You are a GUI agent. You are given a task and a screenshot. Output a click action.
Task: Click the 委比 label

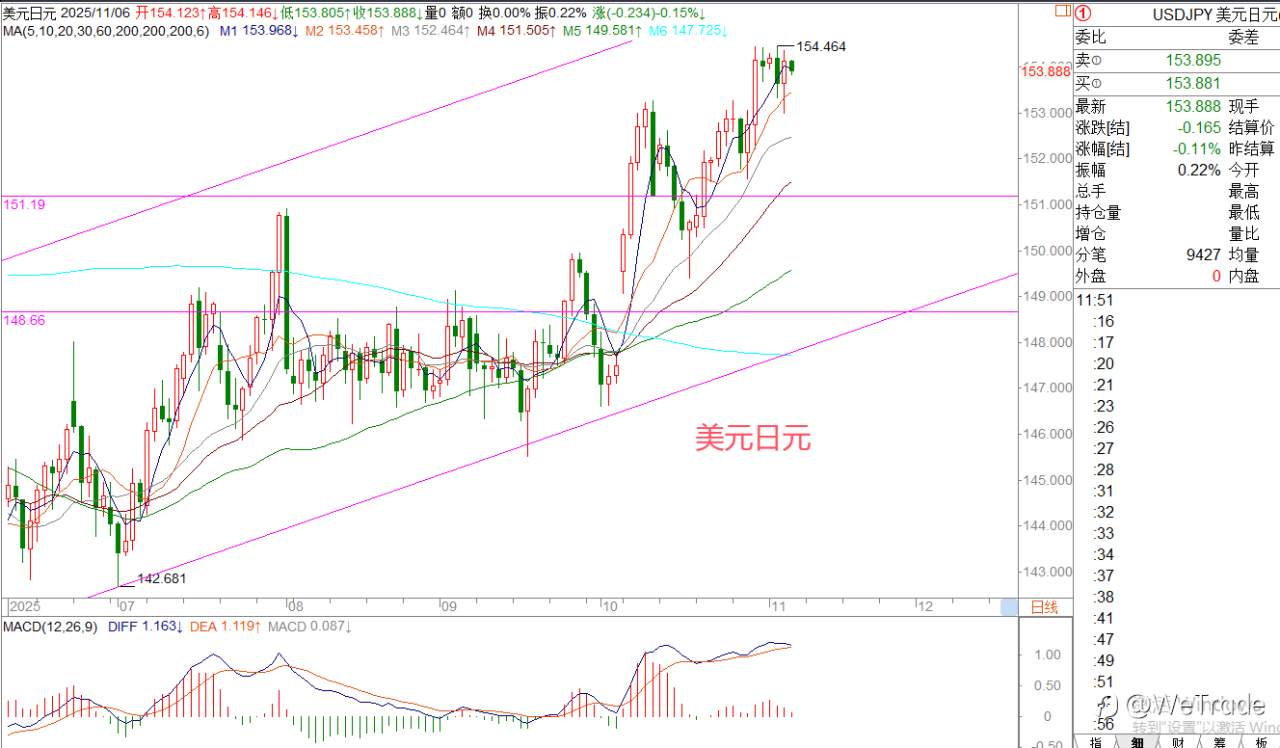(1091, 38)
